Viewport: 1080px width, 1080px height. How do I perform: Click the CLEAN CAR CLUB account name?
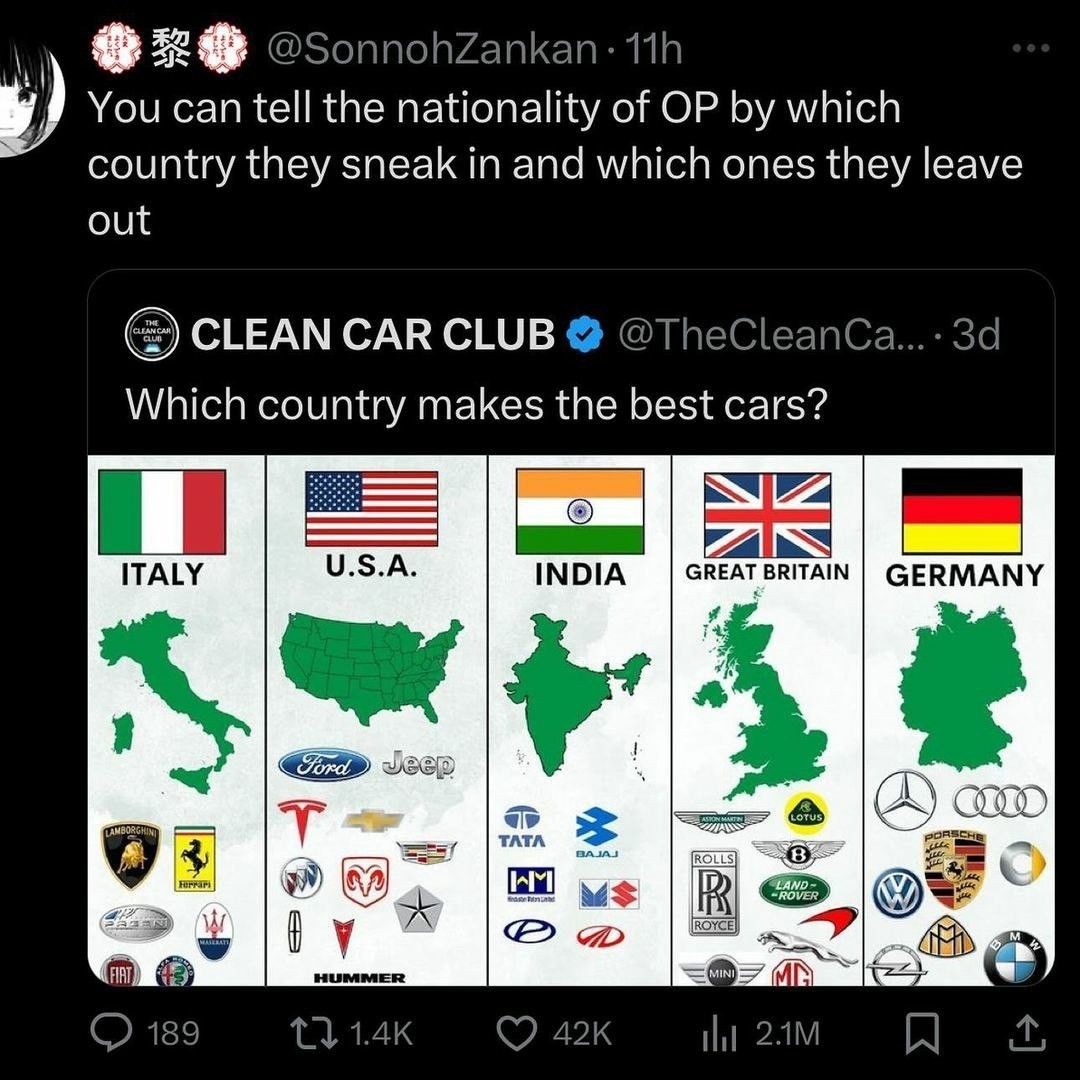pos(372,336)
